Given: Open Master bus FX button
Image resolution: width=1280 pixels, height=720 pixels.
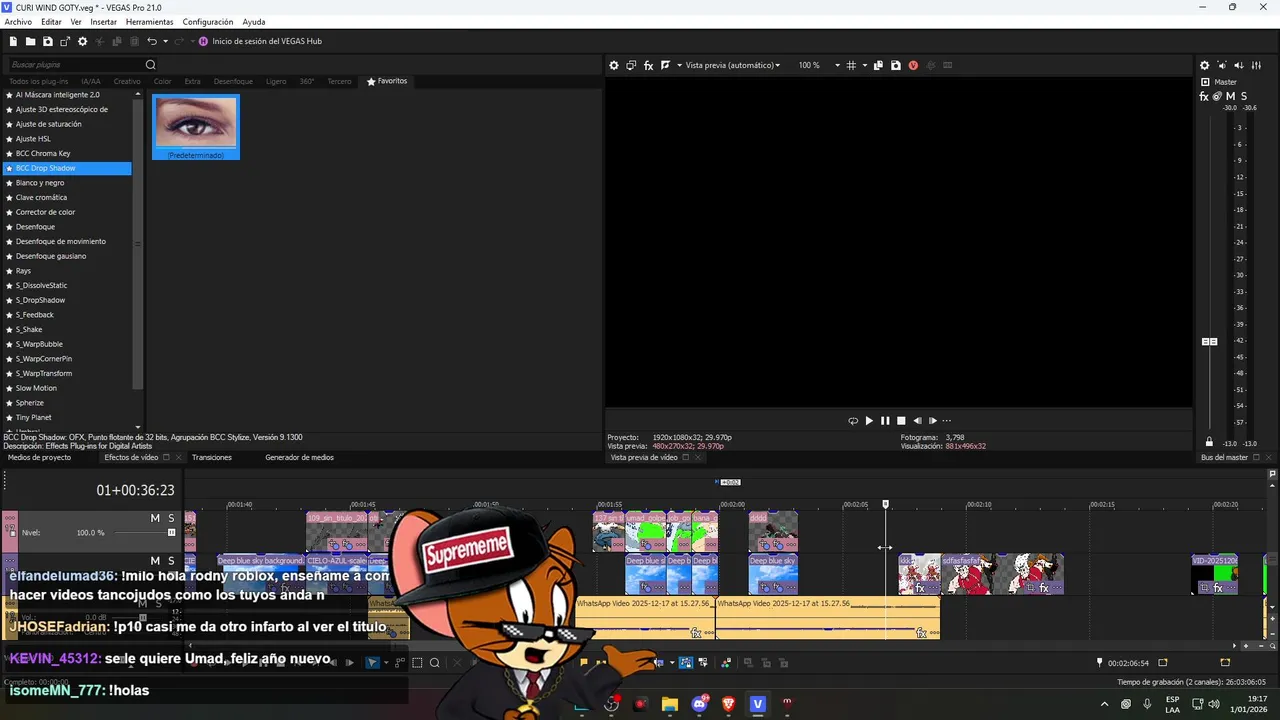Looking at the screenshot, I should 1204,96.
